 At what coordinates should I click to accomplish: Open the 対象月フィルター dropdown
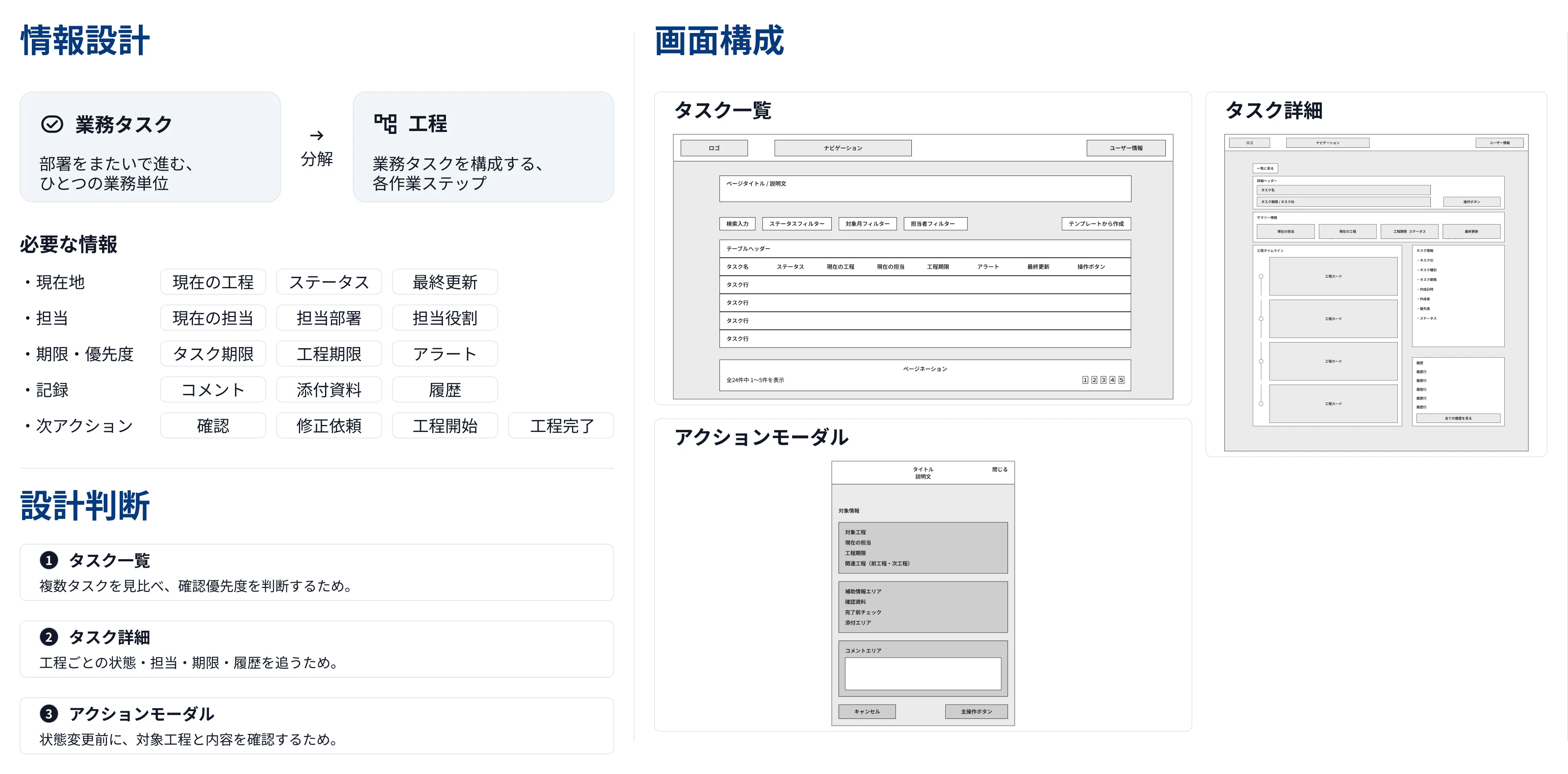pos(867,223)
